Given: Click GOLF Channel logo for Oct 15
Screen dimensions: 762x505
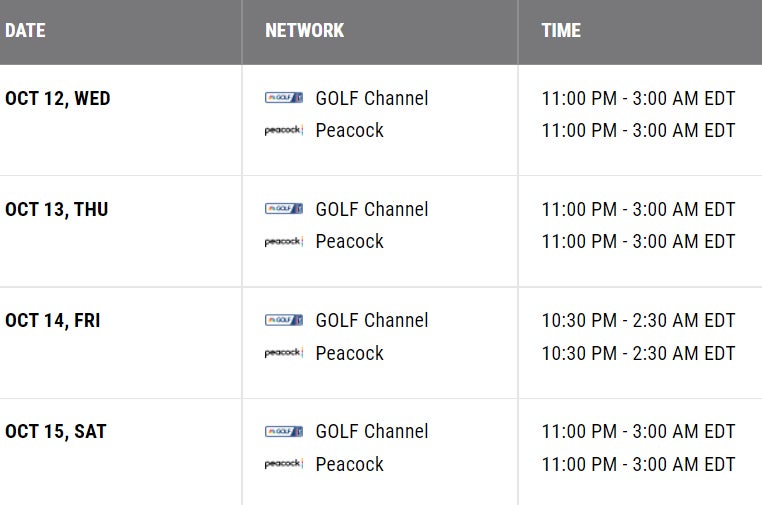Looking at the screenshot, I should (284, 431).
